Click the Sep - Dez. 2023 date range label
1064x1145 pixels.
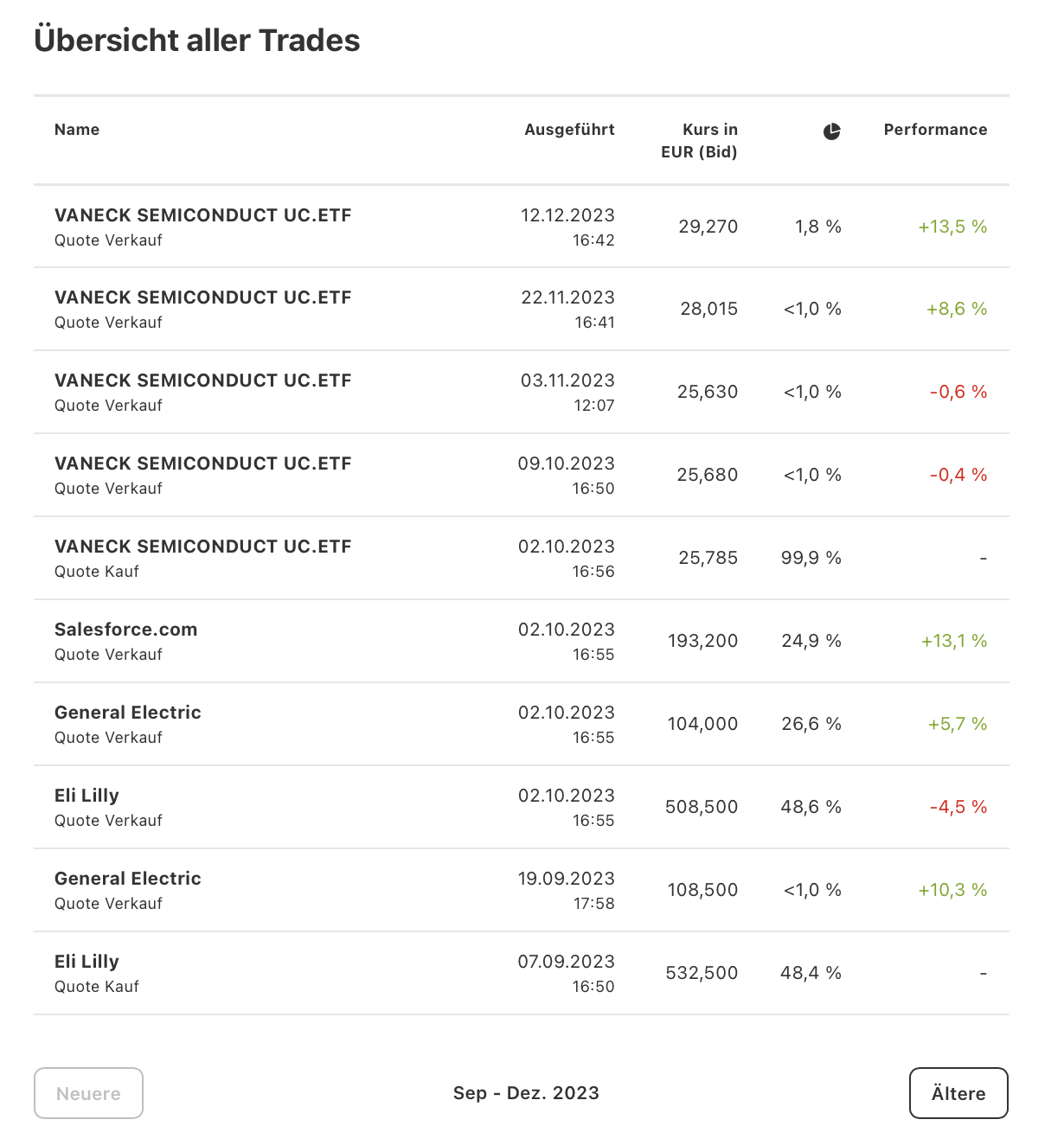pos(526,1093)
